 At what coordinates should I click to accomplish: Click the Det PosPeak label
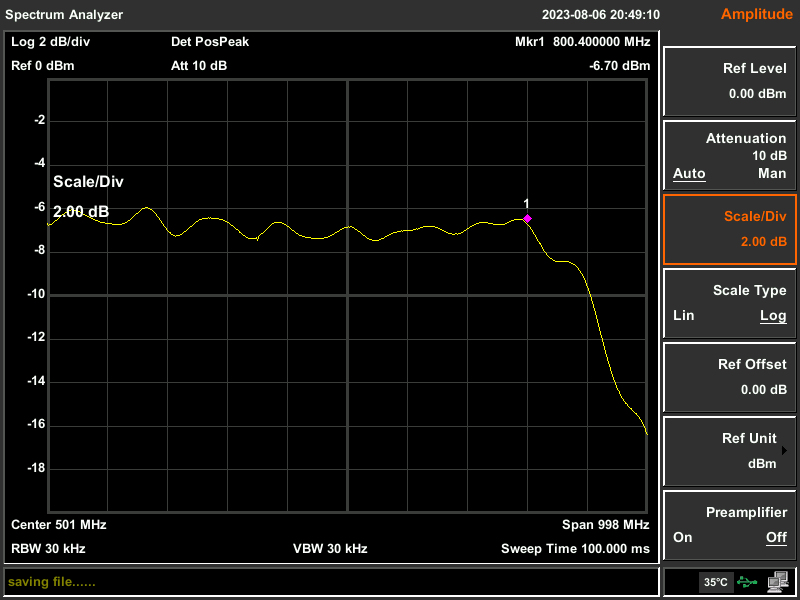coord(210,42)
